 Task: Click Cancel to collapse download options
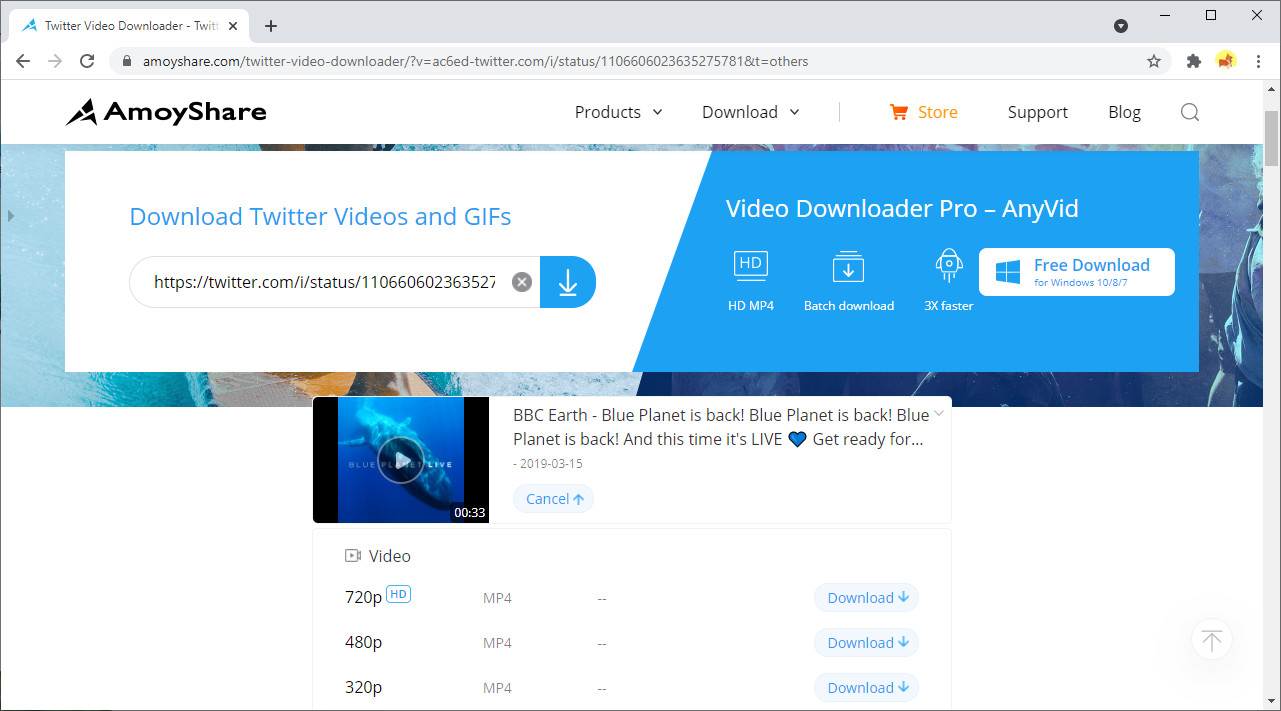click(x=554, y=499)
